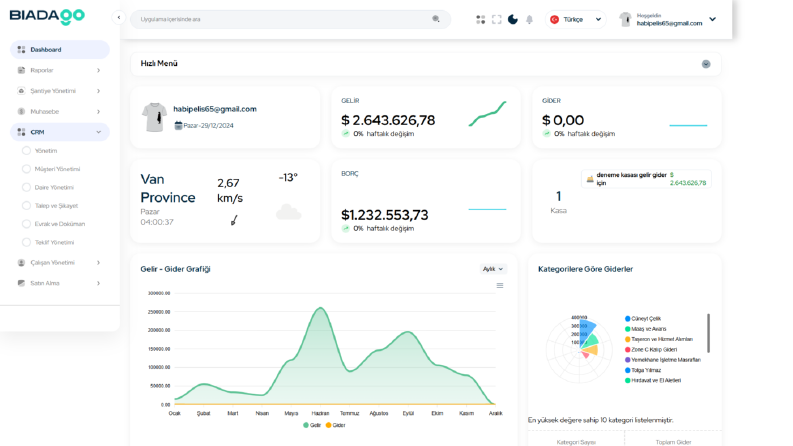Screen dimensions: 793x446
Task: Click Dashboard sidebar icon
Action: click(21, 50)
